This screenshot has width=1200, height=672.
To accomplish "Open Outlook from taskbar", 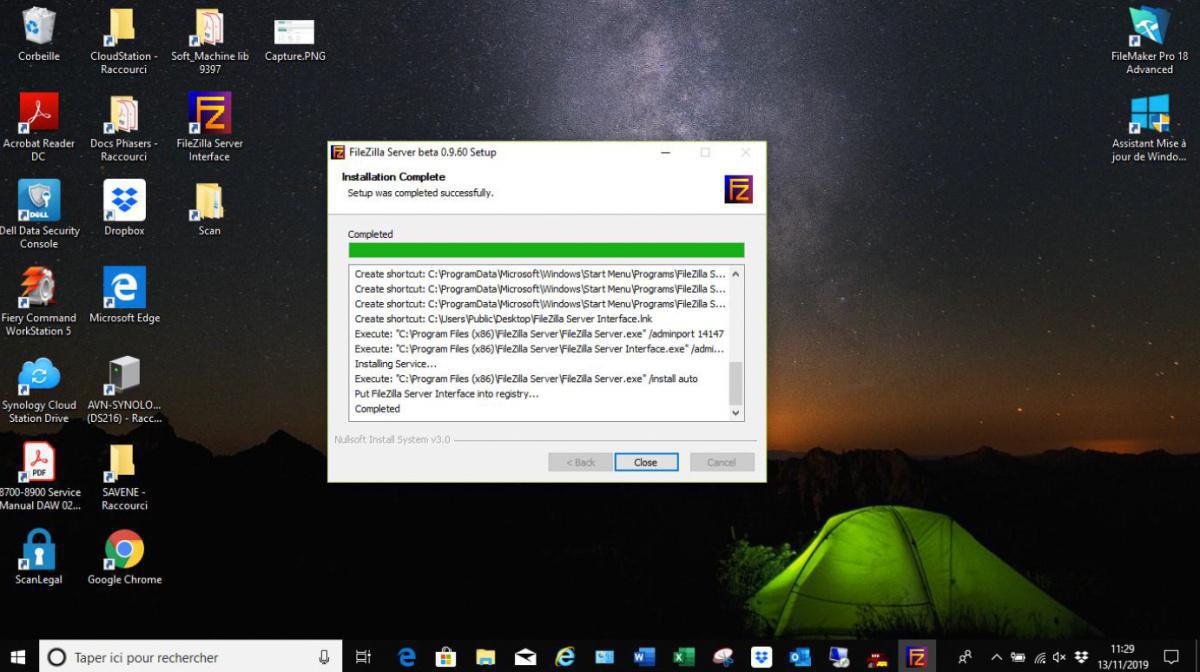I will click(x=800, y=657).
